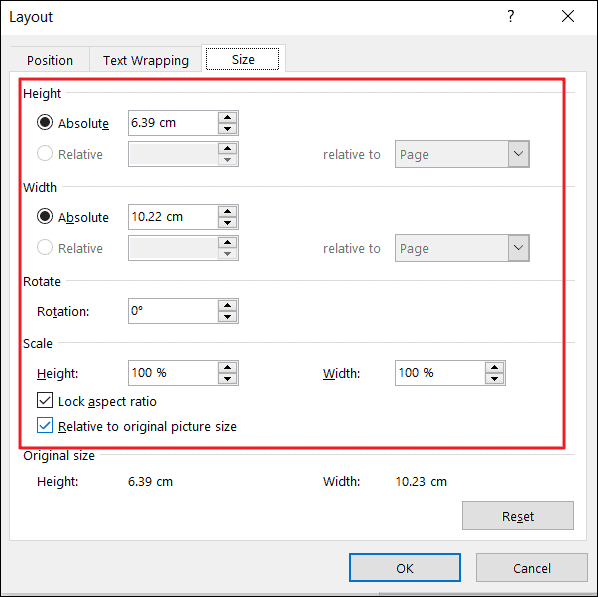Click the Rotation down arrow stepper
Screen dimensions: 598x597
pyautogui.click(x=228, y=317)
